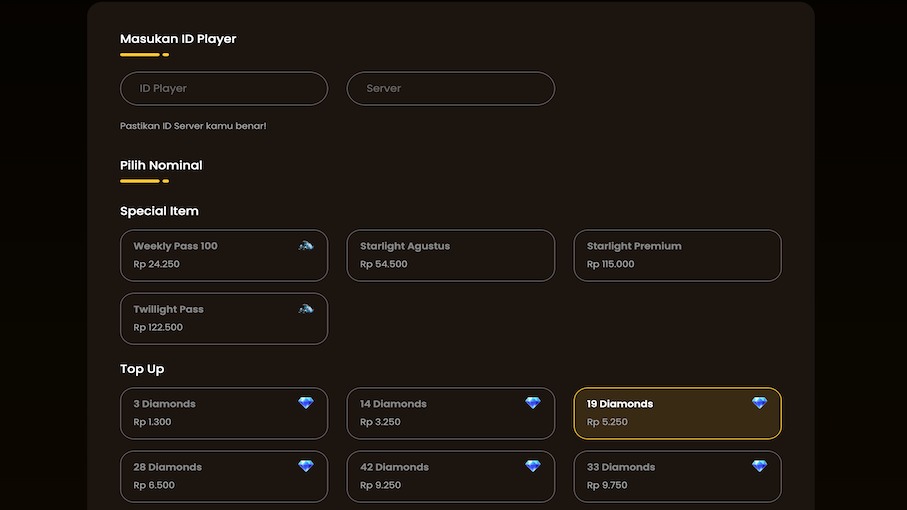Click diamond icon on 28 Diamonds card
The width and height of the screenshot is (907, 510).
(x=306, y=466)
